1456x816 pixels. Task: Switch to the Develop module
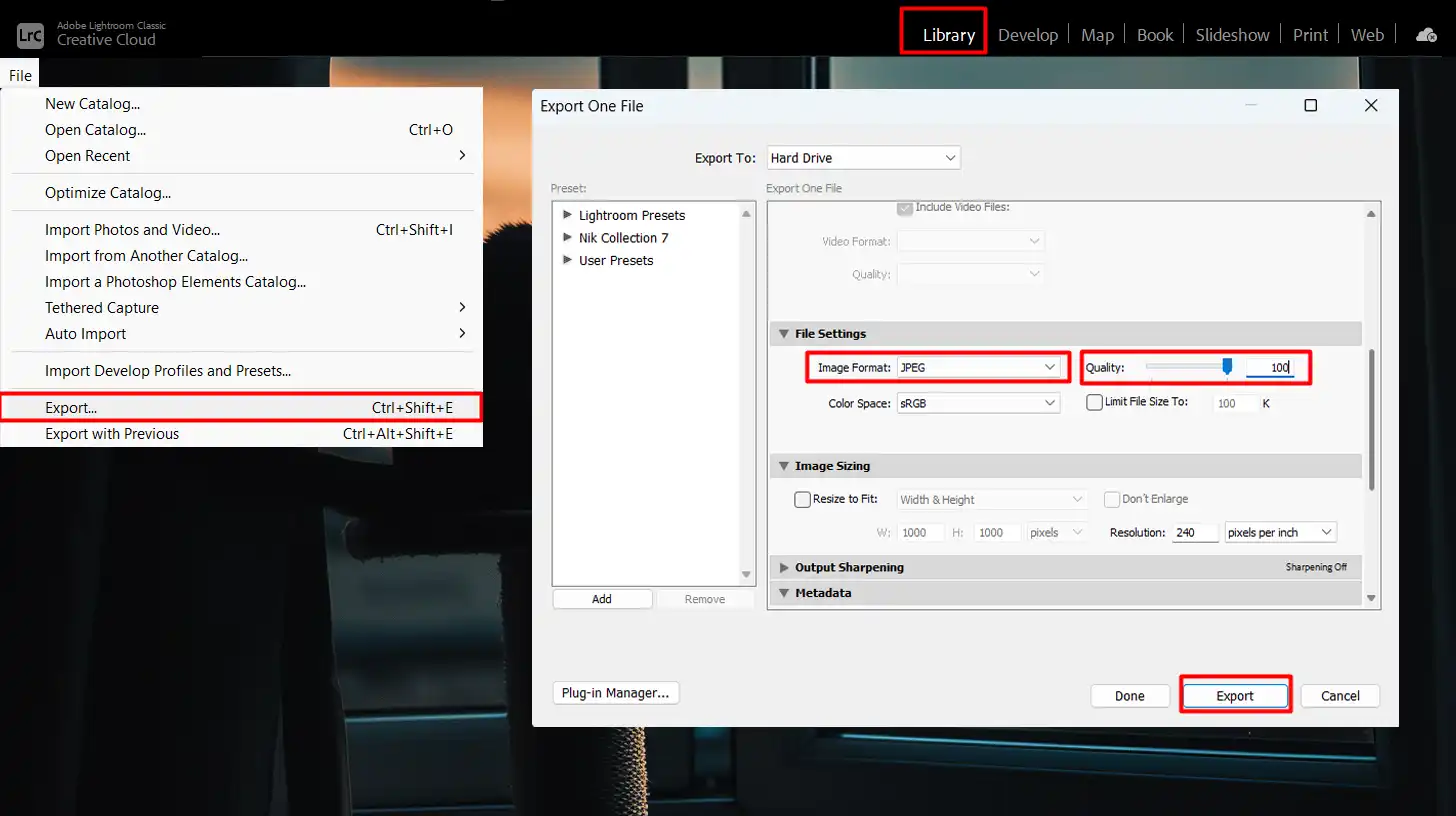tap(1027, 35)
